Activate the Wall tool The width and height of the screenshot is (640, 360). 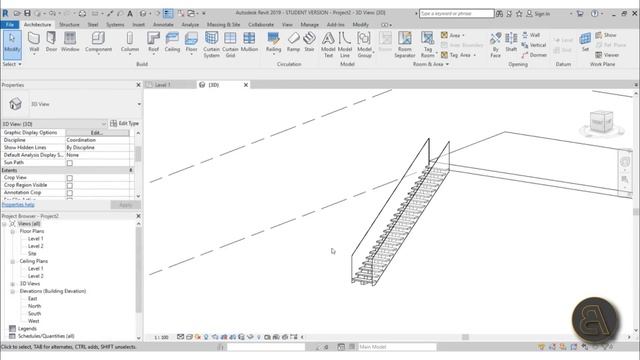34,42
